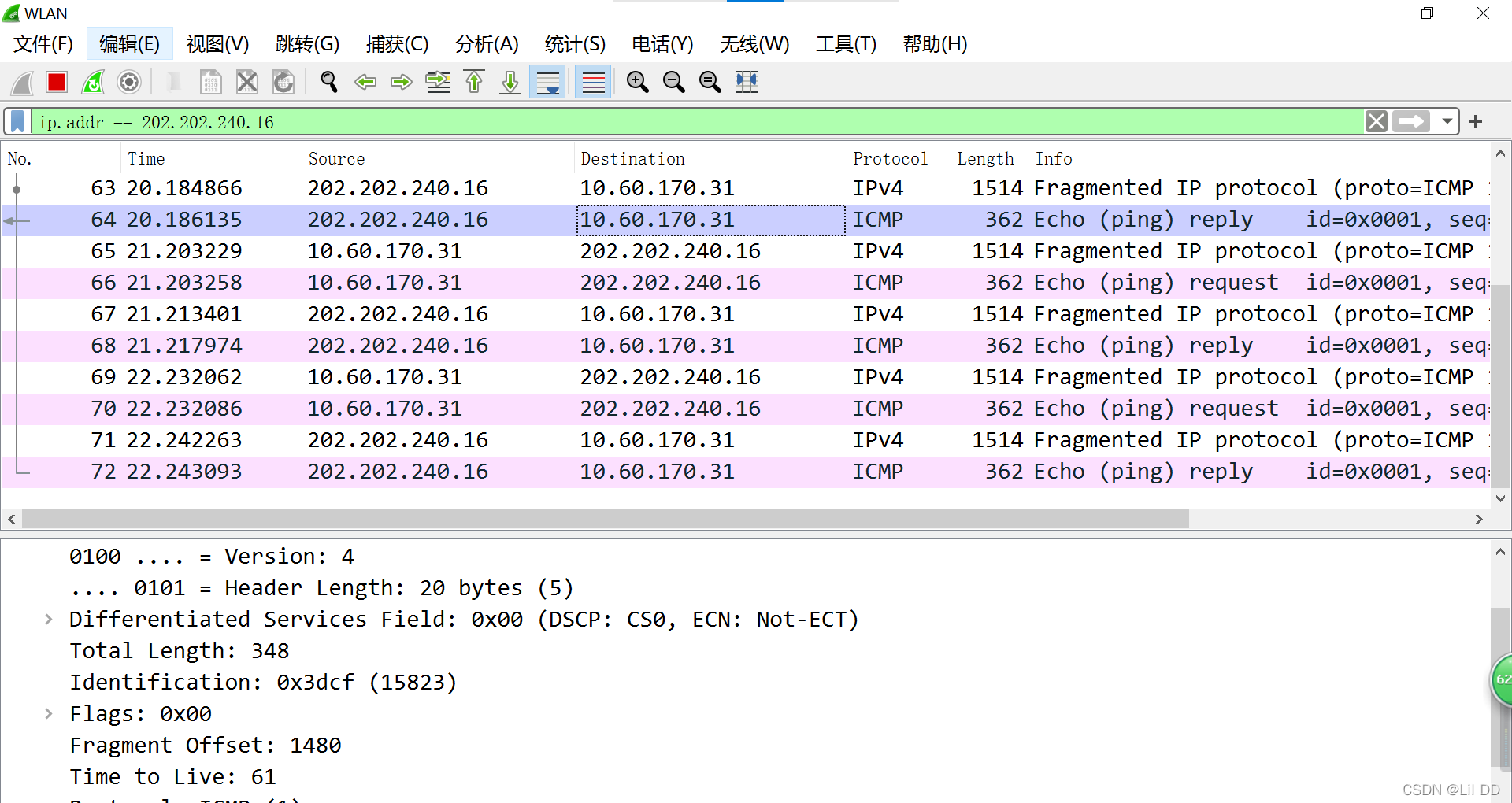Zoom in on packet text
1512x803 pixels.
pos(638,82)
